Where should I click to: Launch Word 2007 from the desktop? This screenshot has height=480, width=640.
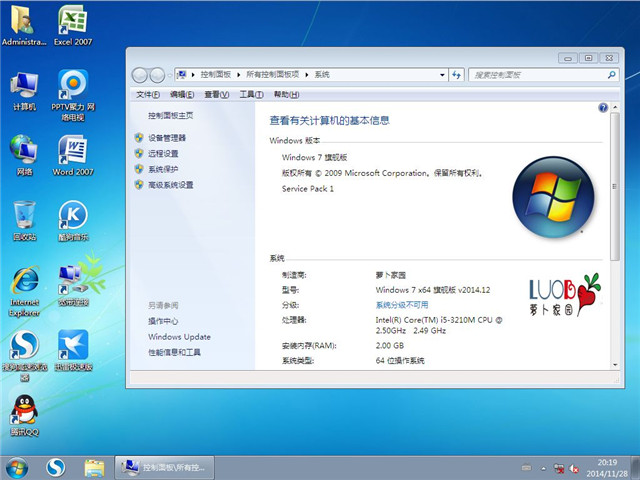[73, 156]
